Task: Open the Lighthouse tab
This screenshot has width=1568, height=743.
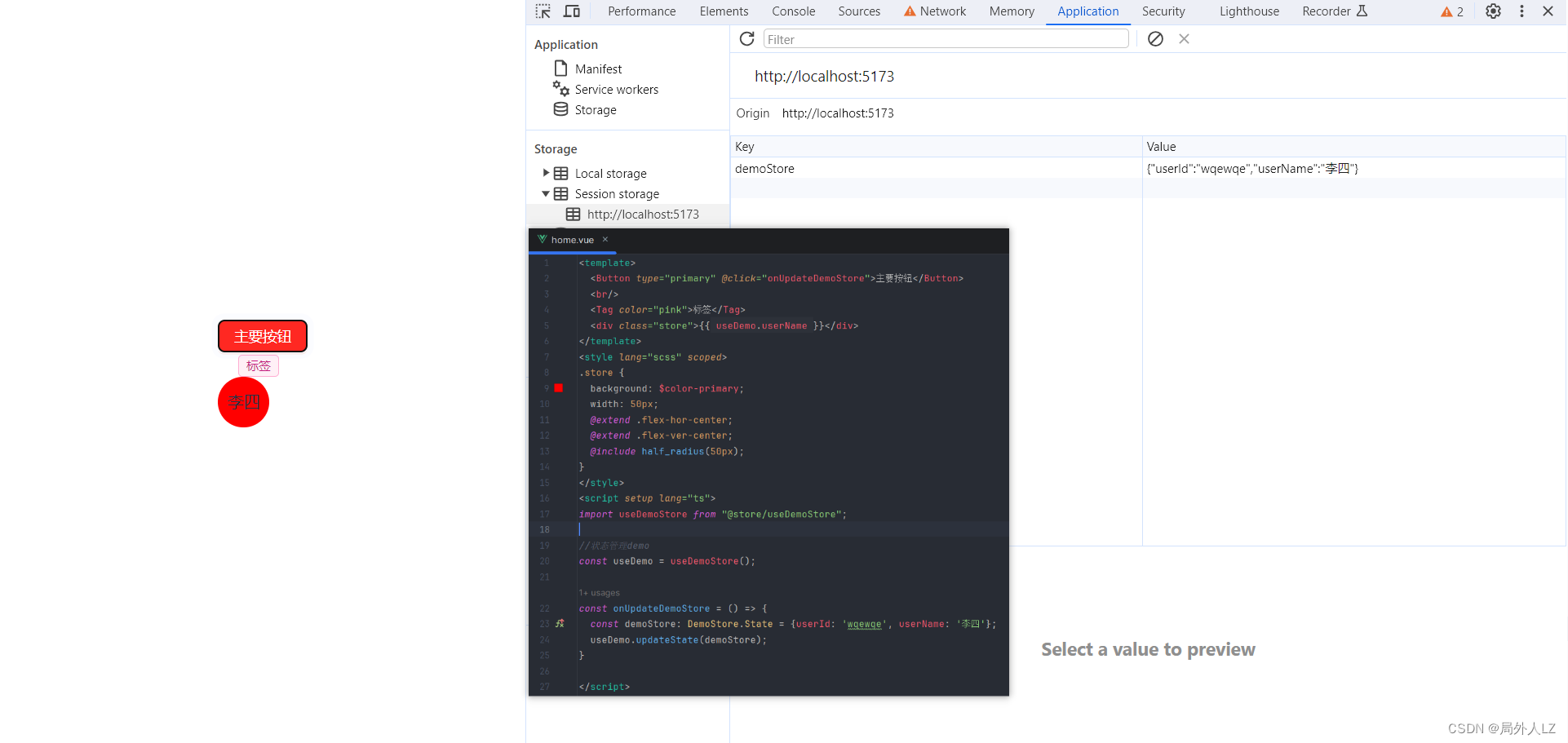Action: 1249,11
